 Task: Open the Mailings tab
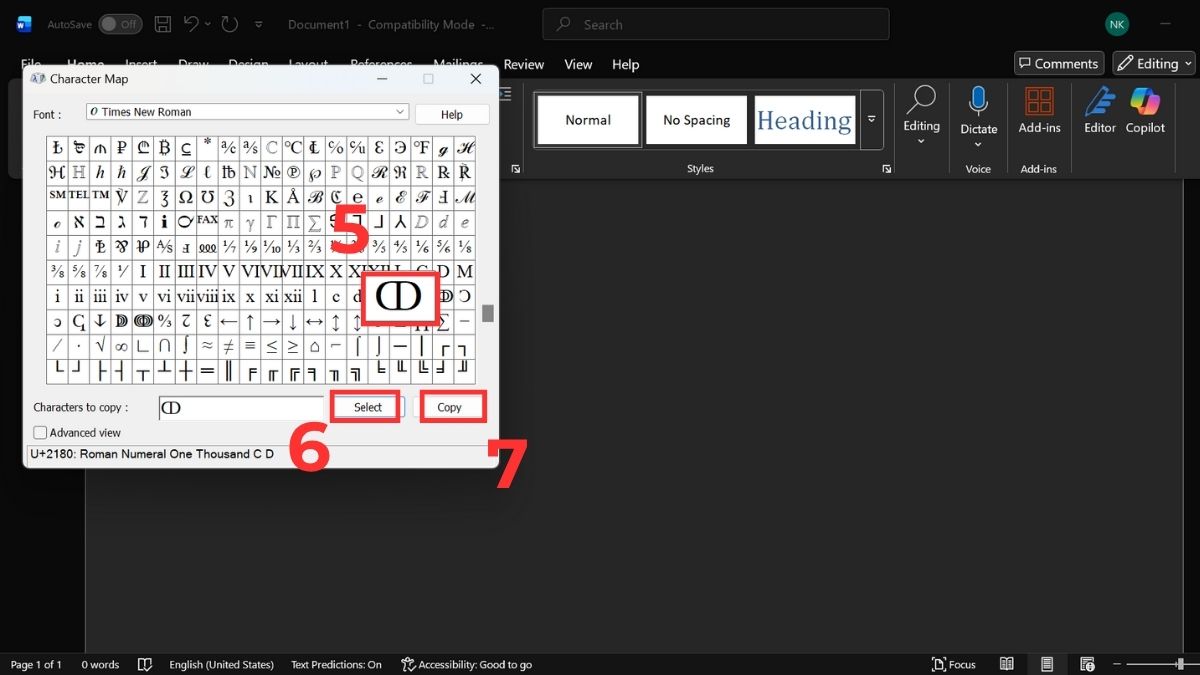(457, 64)
